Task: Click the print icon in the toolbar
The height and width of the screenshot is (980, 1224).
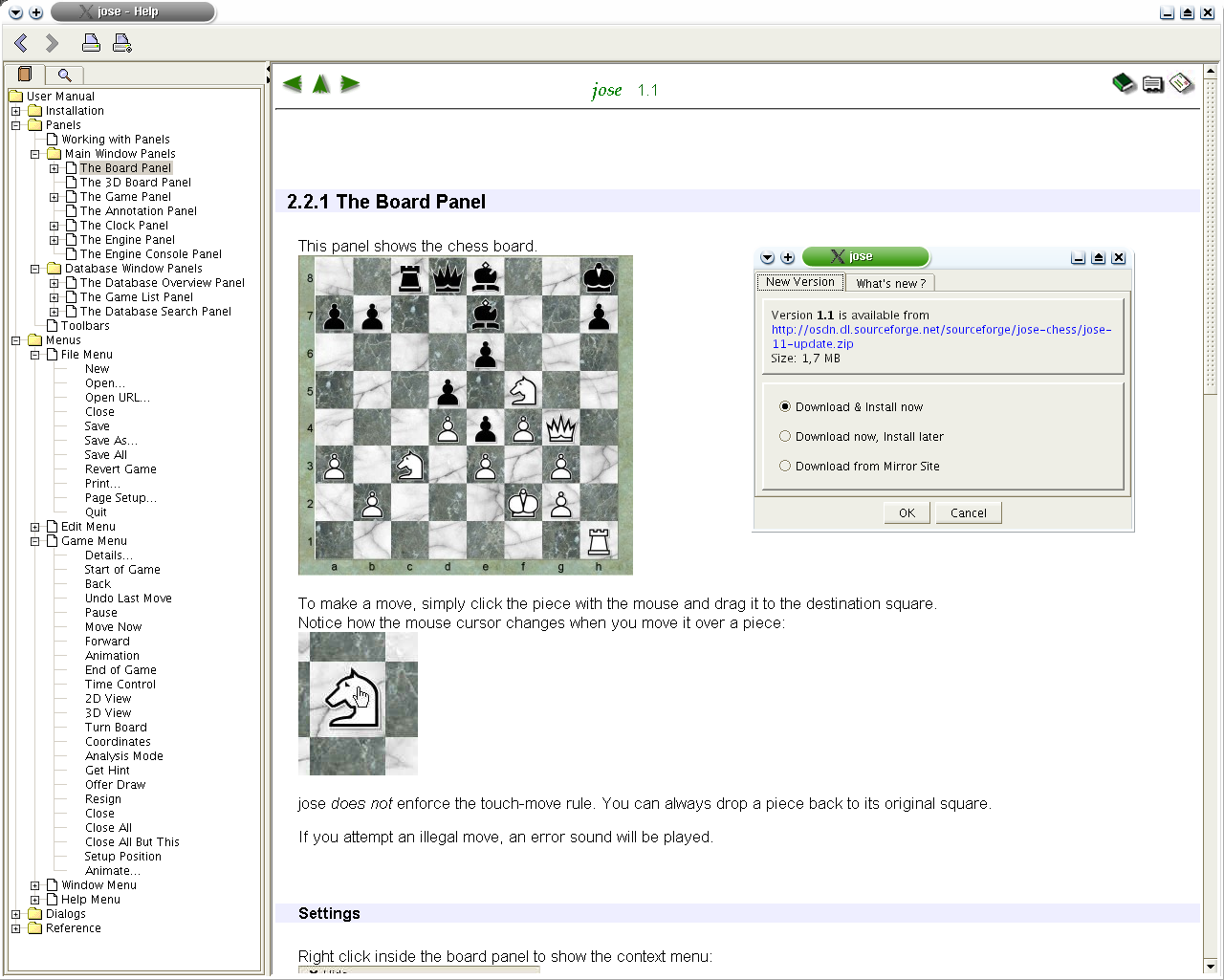Action: tap(91, 42)
